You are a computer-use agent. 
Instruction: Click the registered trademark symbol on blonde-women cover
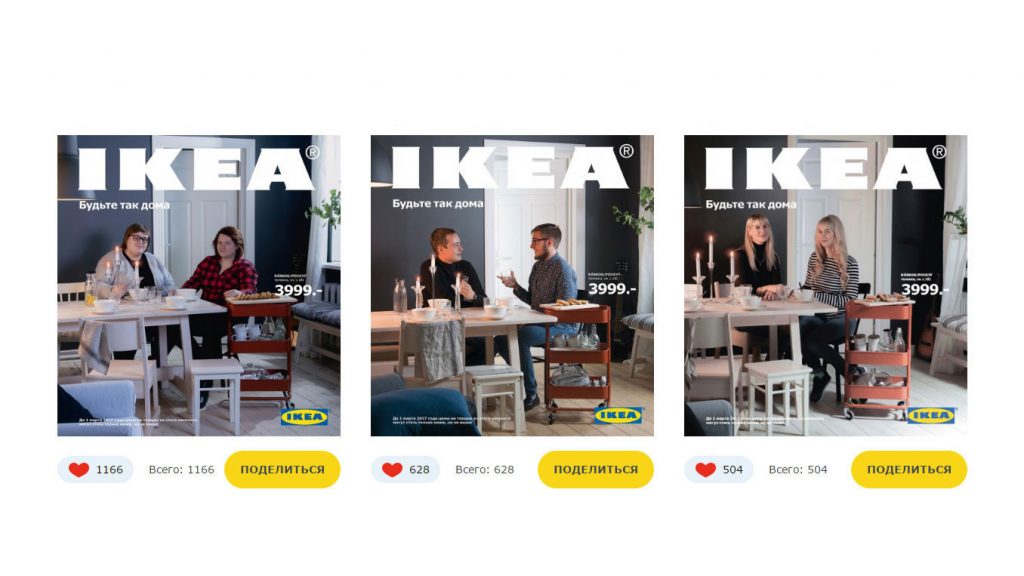(939, 152)
